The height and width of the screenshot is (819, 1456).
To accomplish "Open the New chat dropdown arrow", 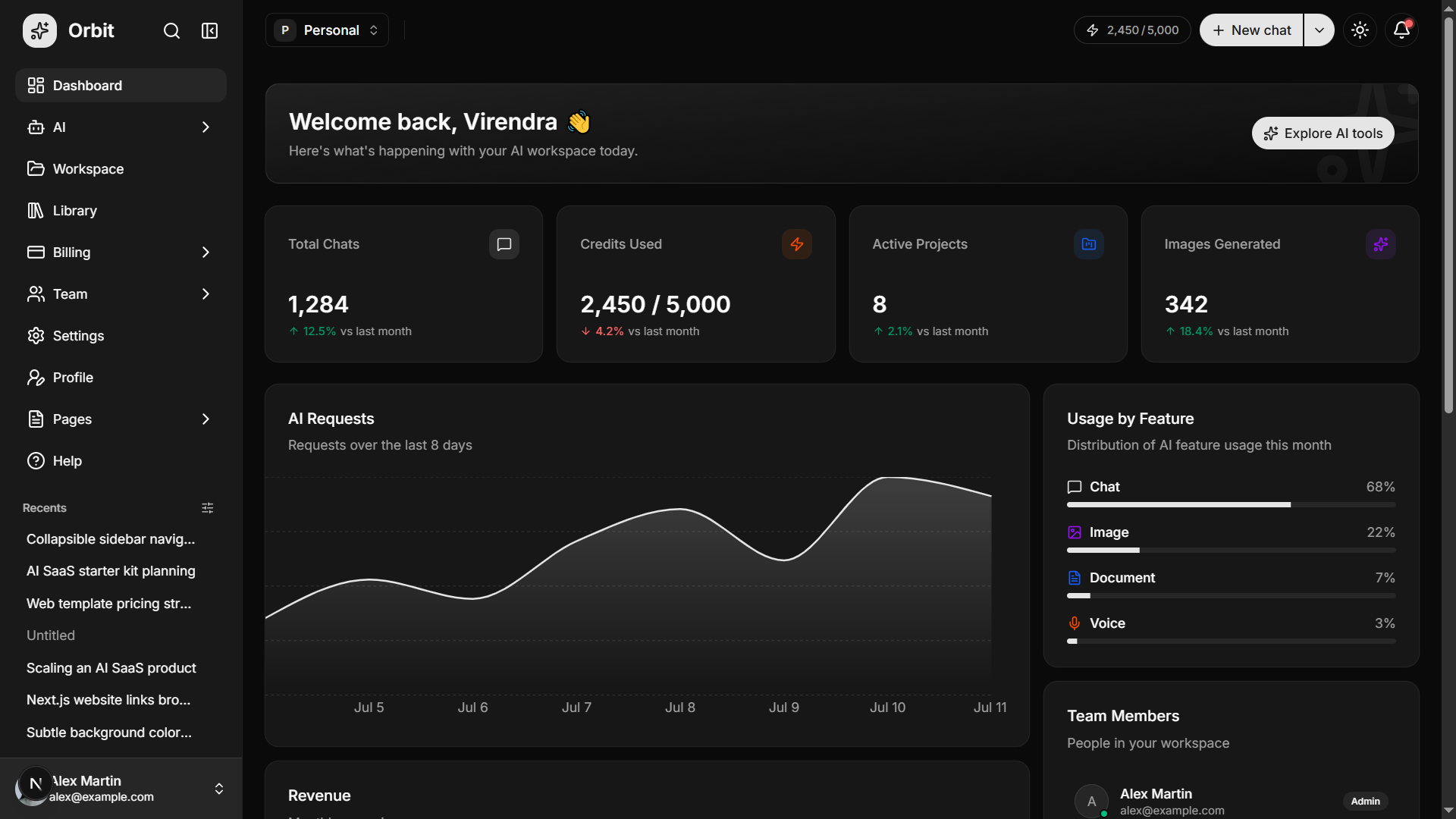I will [x=1319, y=30].
